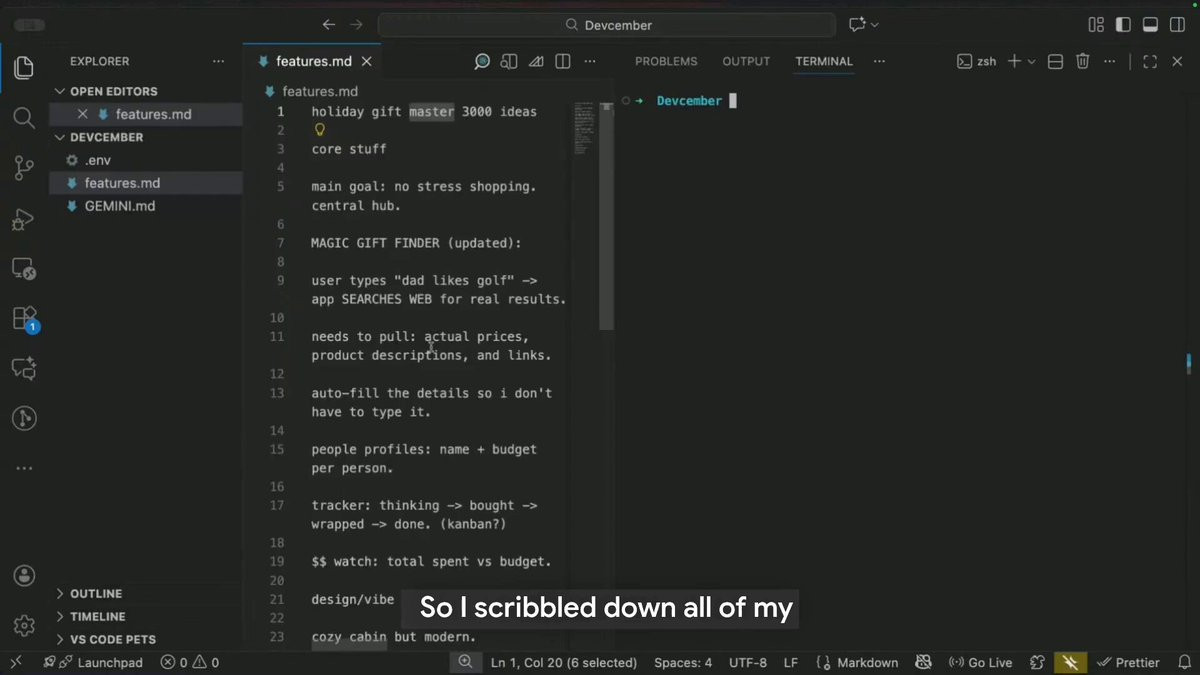Open the Run and Debug view
1200x675 pixels.
point(24,219)
